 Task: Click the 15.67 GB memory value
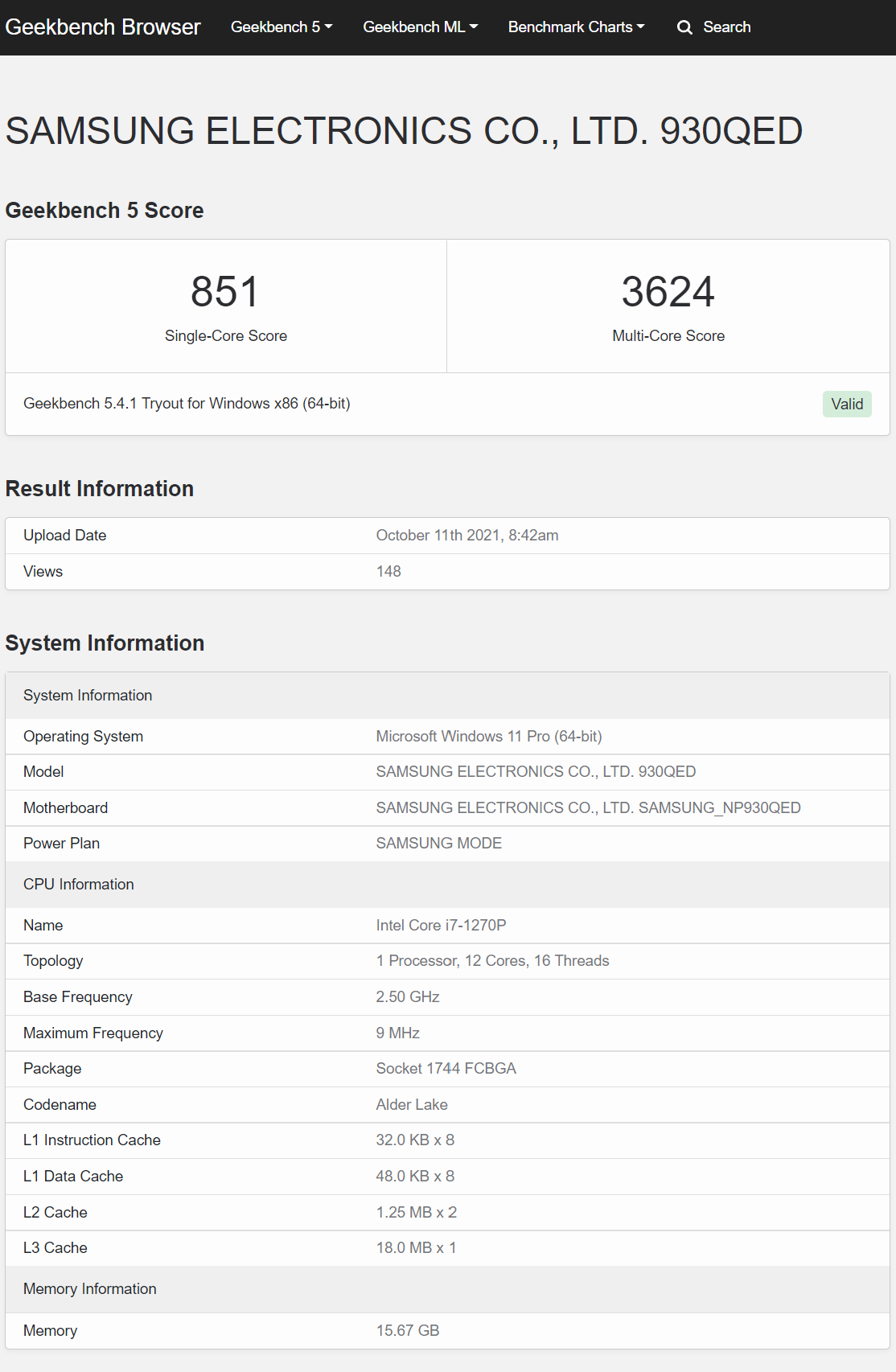click(408, 1331)
